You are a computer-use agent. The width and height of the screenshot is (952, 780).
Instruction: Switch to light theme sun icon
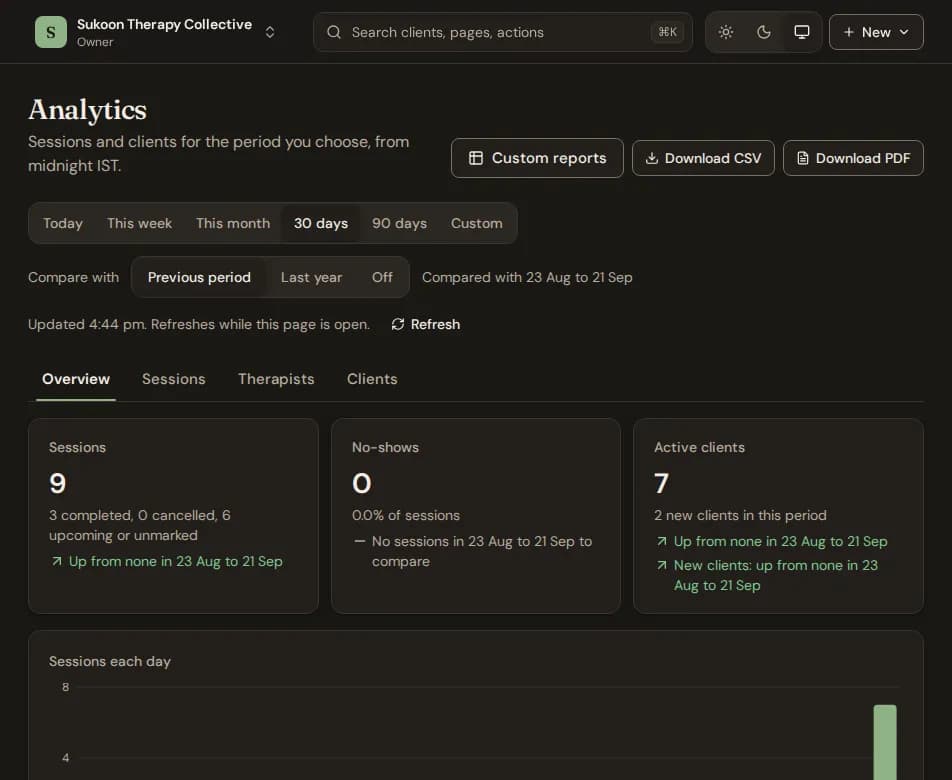(x=726, y=32)
